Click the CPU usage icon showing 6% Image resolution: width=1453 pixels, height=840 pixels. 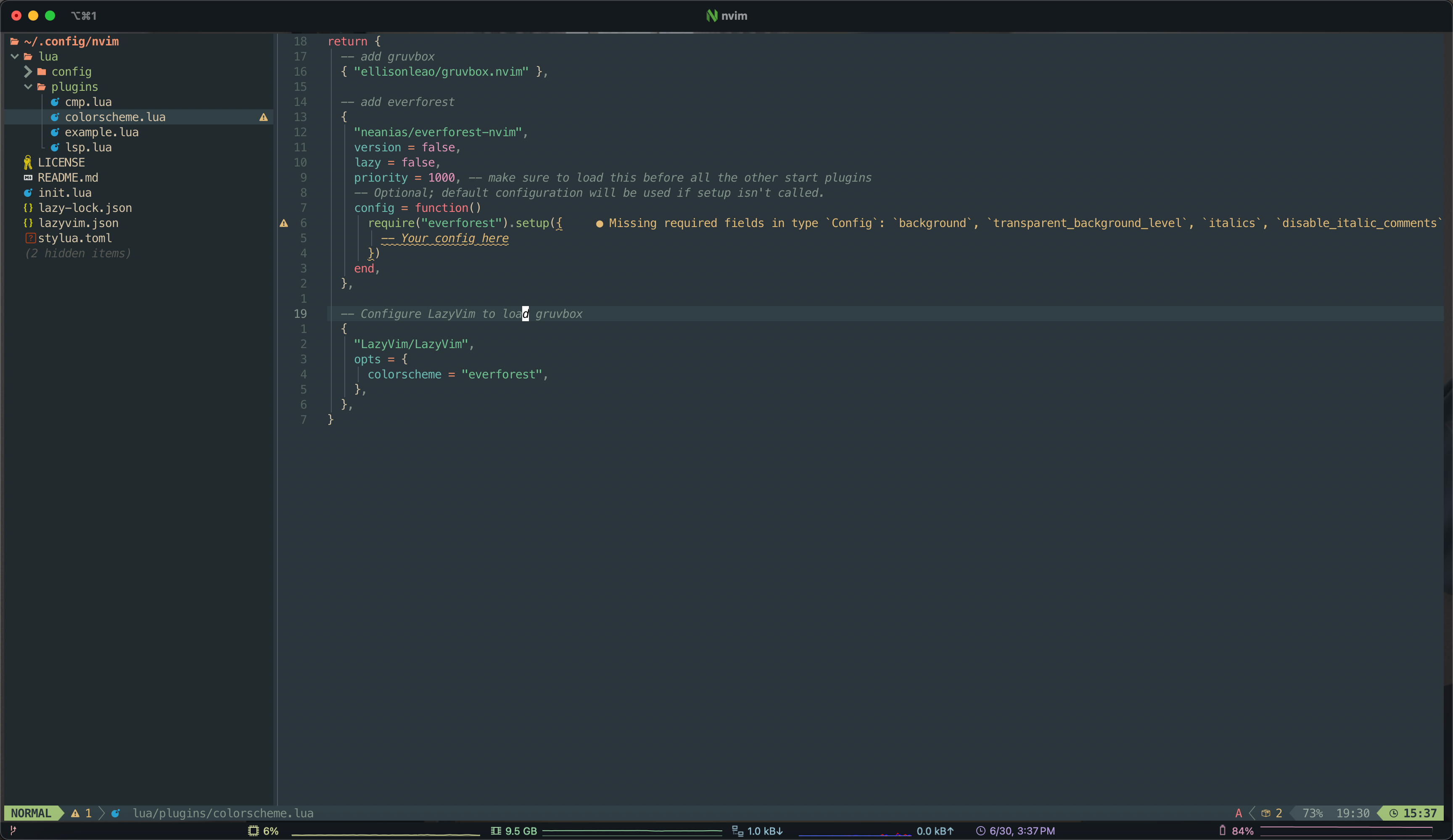pyautogui.click(x=253, y=831)
